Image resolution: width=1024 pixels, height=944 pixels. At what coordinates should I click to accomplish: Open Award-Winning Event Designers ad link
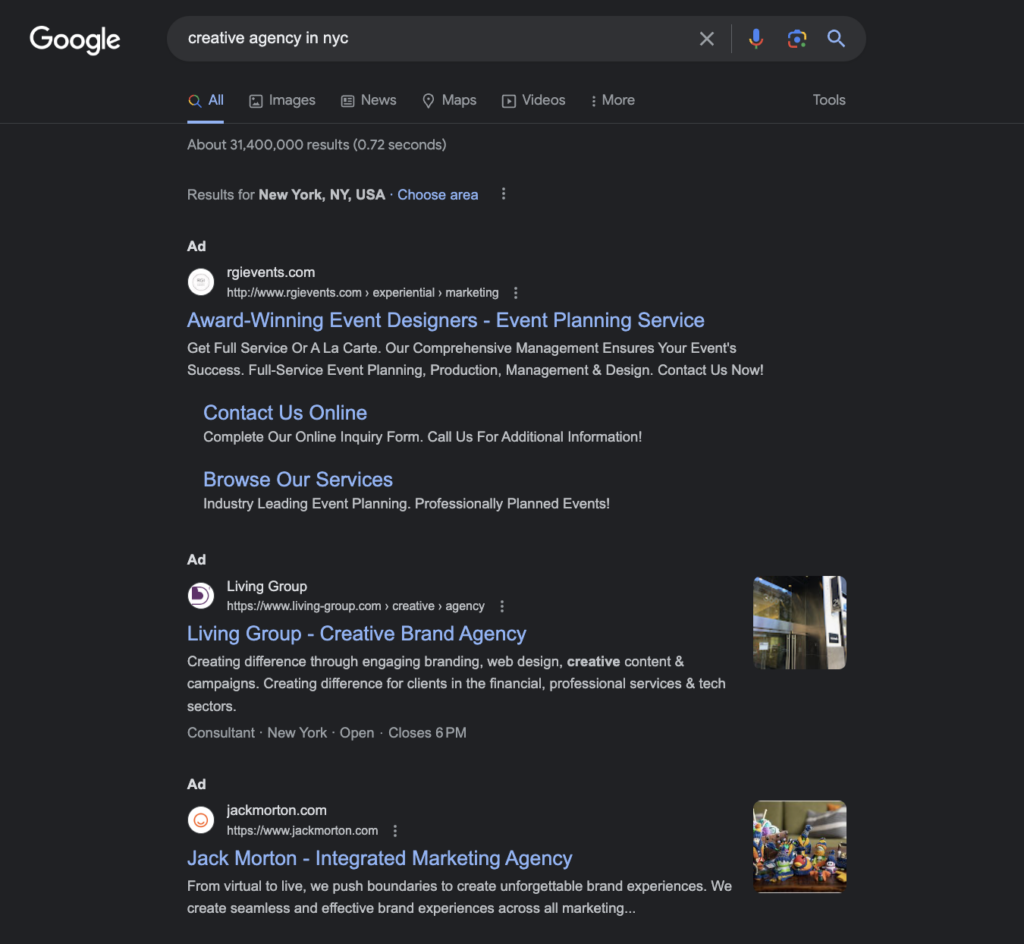click(x=445, y=320)
